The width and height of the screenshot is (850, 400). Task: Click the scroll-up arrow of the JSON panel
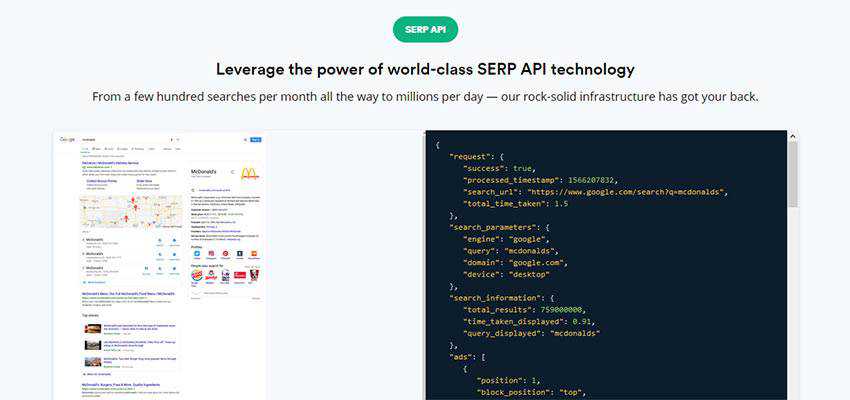tap(792, 136)
